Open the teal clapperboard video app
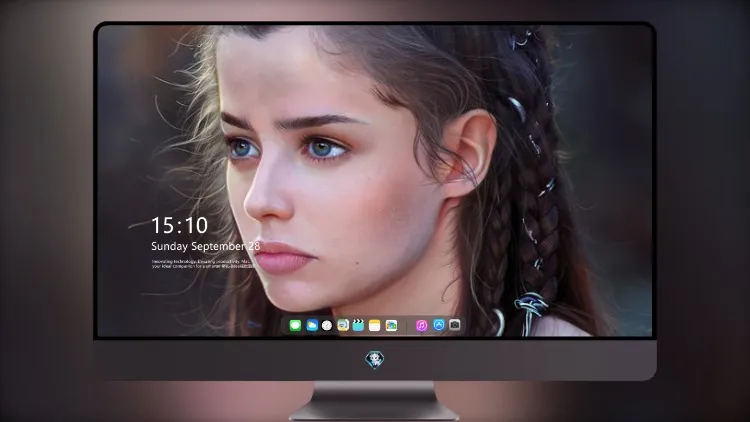Viewport: 750px width, 422px height. [x=358, y=325]
